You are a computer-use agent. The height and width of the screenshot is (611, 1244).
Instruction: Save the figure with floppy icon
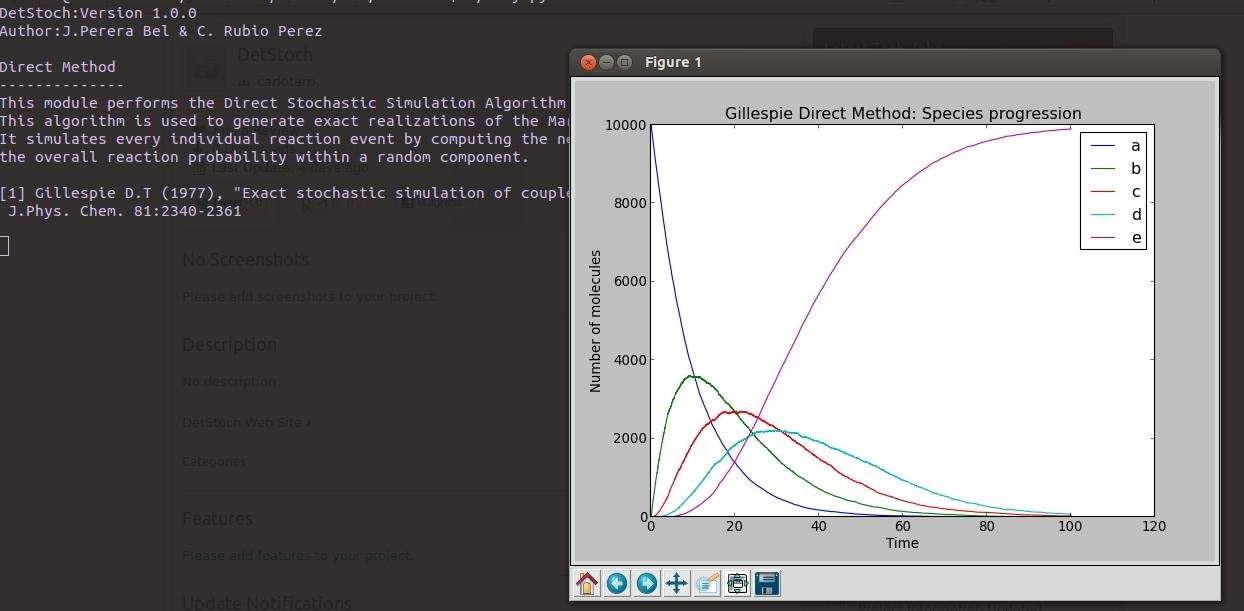767,583
